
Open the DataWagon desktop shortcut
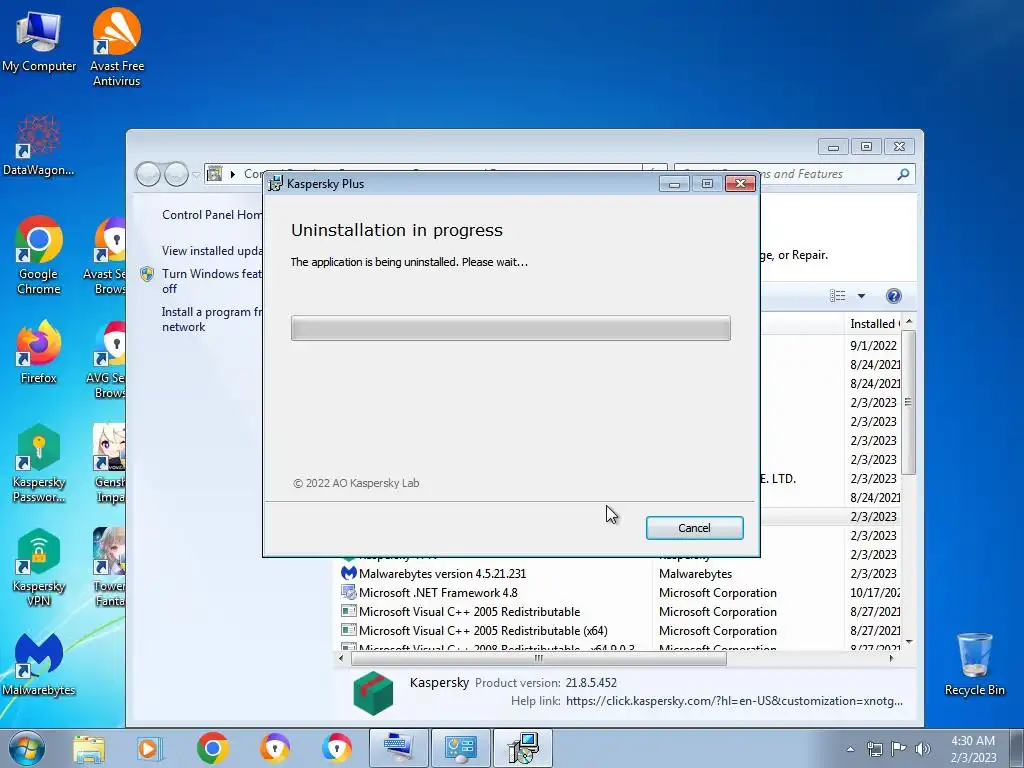click(x=38, y=145)
